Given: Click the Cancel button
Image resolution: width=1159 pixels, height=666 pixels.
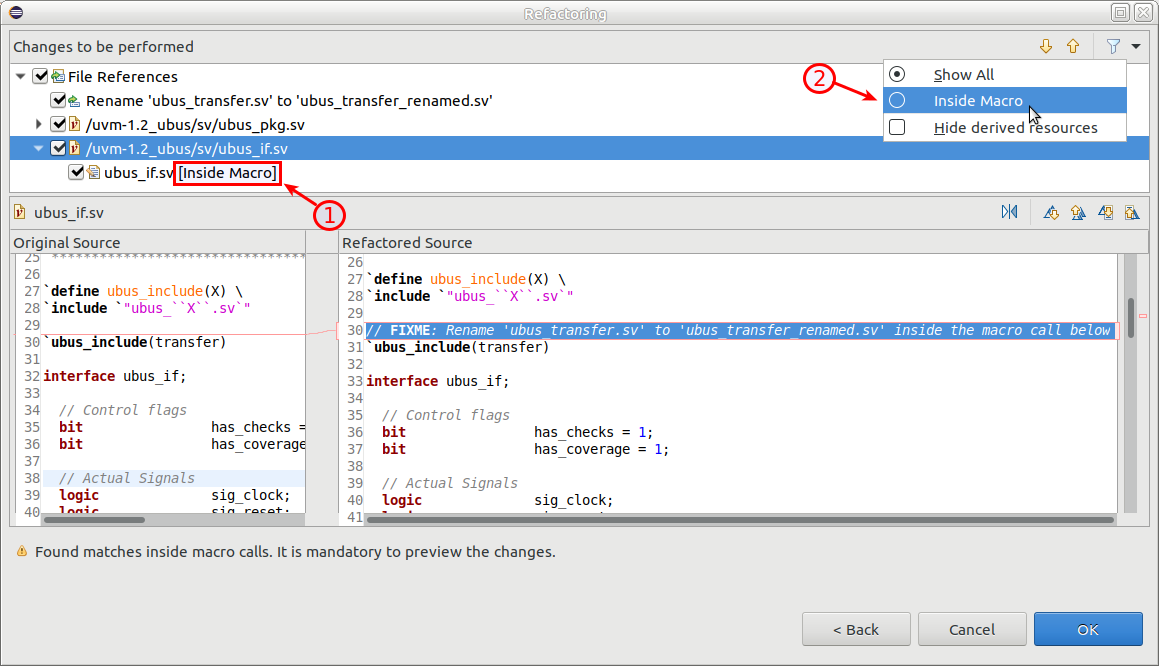Looking at the screenshot, I should pyautogui.click(x=971, y=629).
